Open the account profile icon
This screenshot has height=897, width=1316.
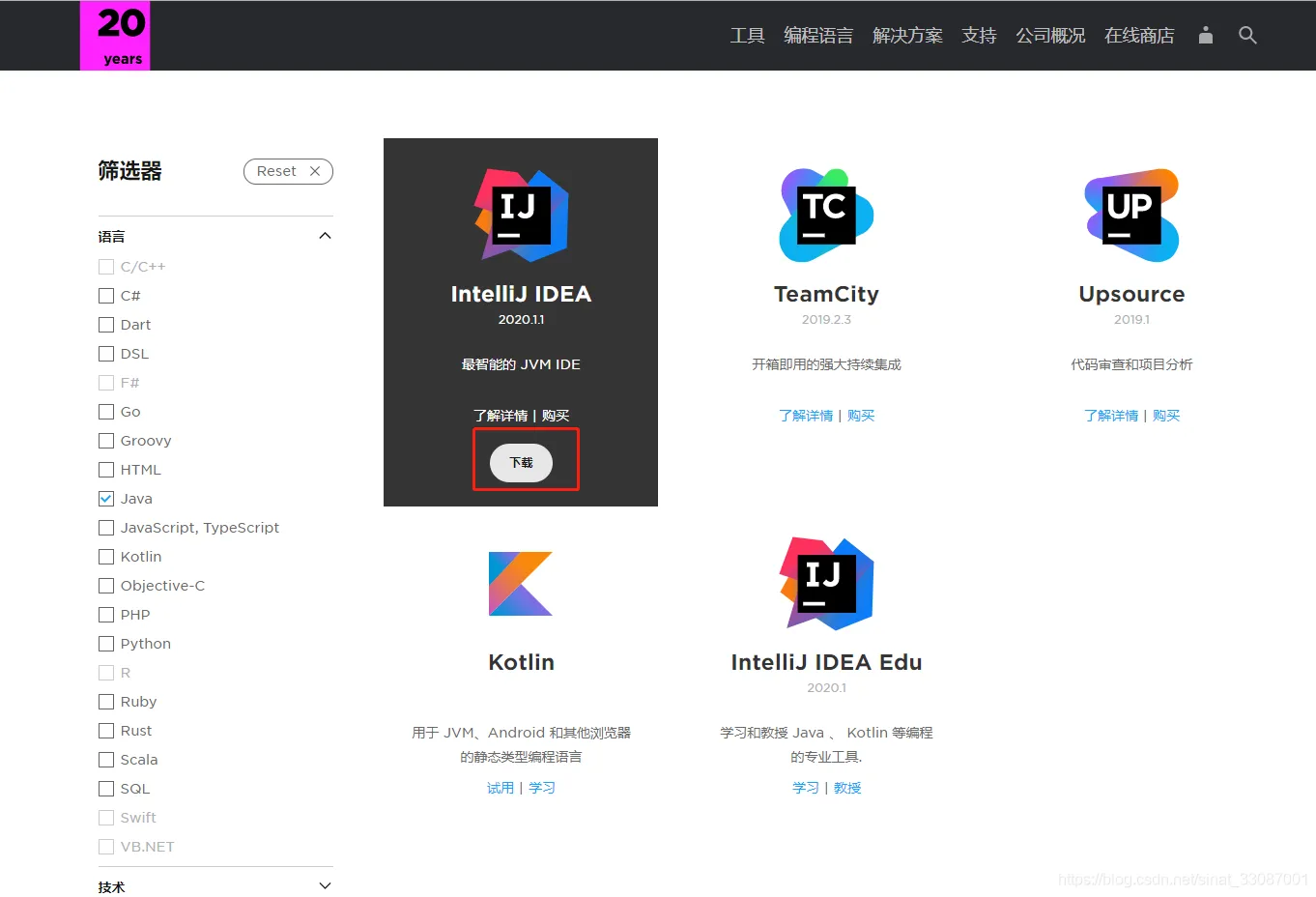(x=1206, y=35)
